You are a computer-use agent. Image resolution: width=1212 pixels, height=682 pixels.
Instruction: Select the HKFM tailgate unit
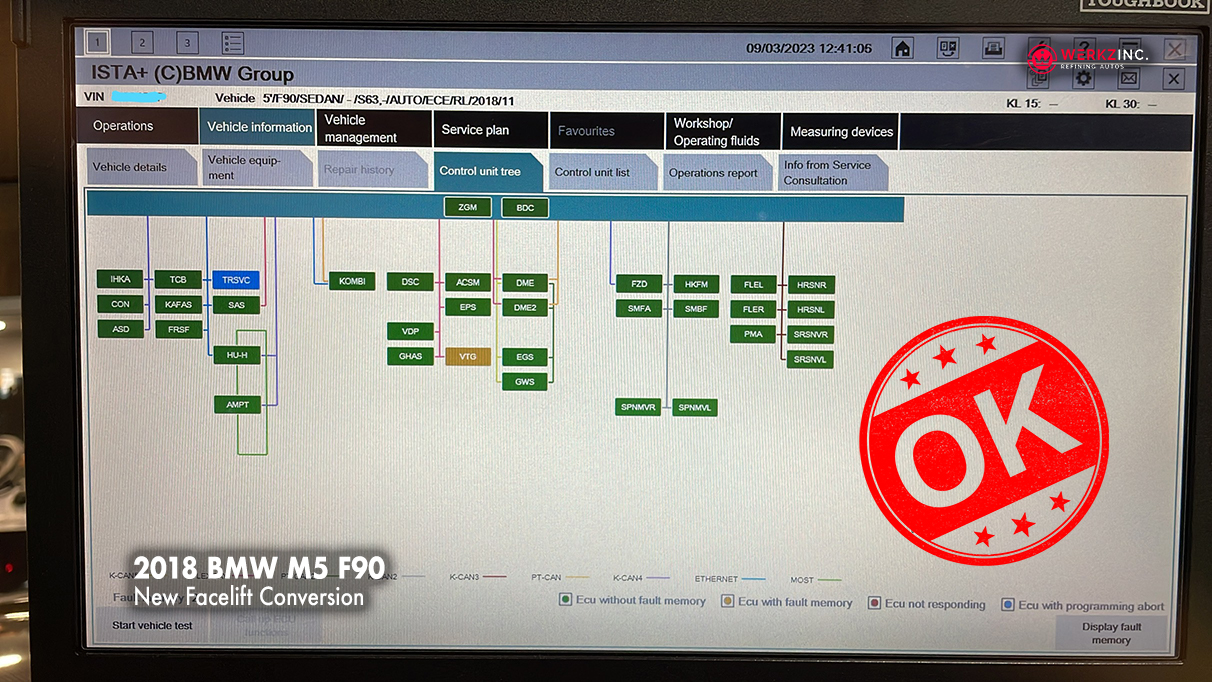[x=696, y=285]
